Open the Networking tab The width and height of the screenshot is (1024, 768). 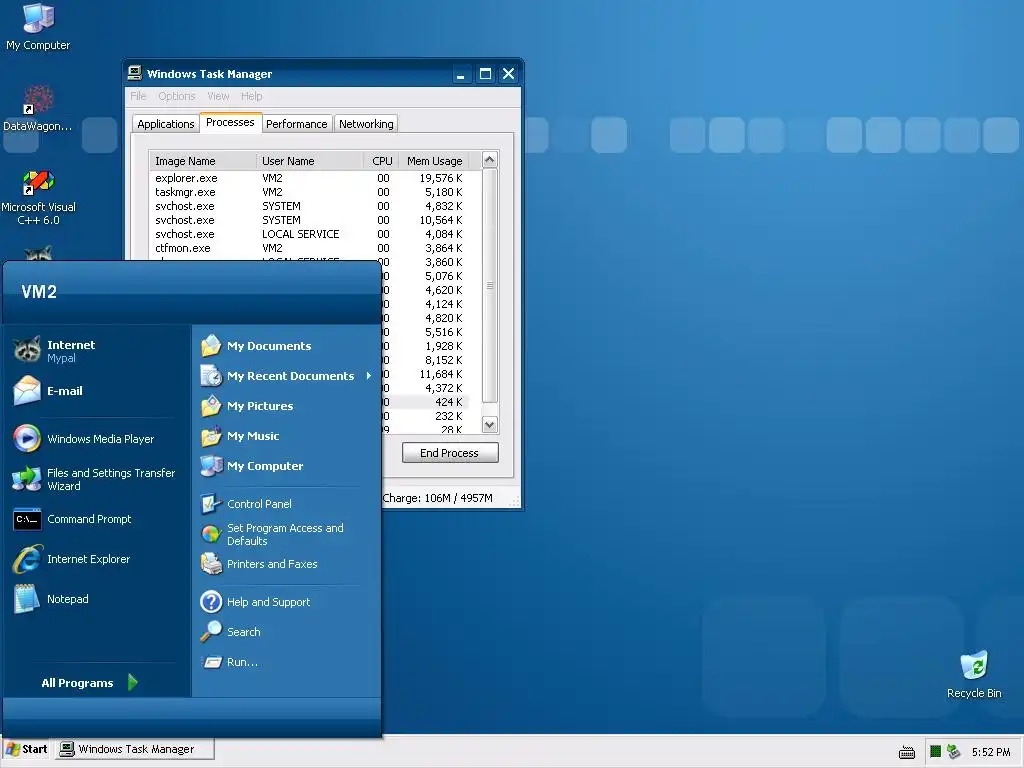point(366,123)
